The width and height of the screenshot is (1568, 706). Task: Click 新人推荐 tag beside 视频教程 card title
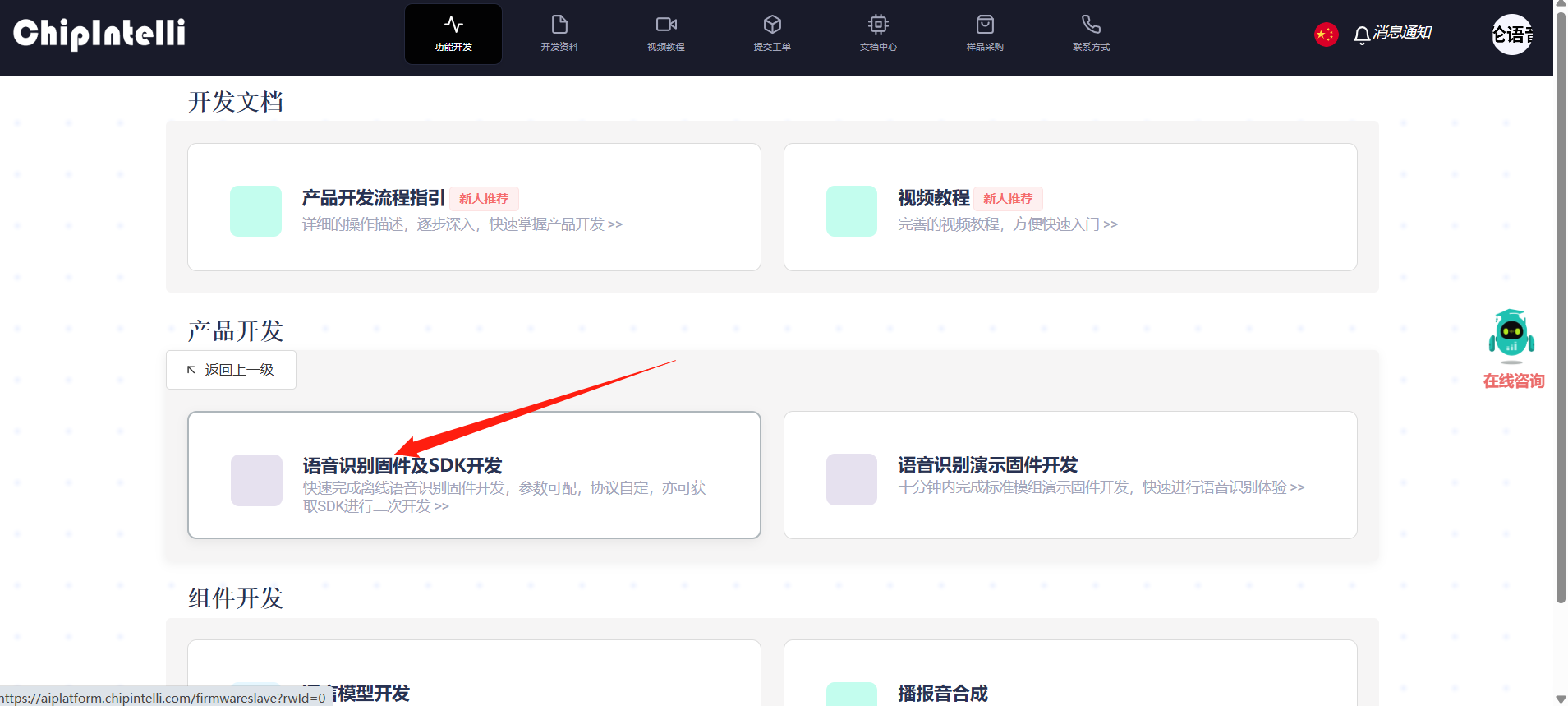(x=1008, y=199)
